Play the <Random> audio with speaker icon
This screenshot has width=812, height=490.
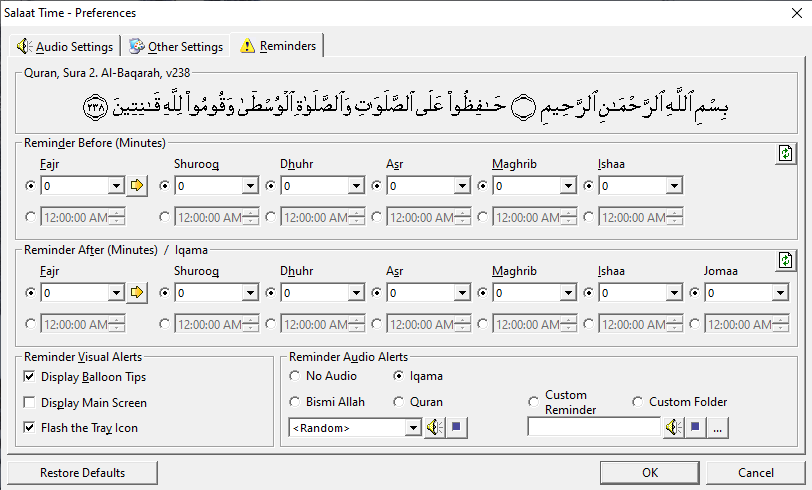coord(434,428)
